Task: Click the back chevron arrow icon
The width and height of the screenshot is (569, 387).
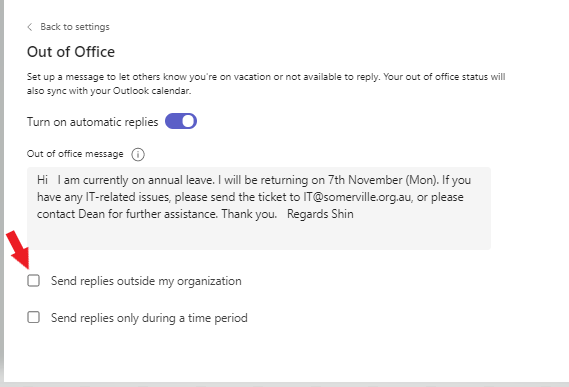Action: point(30,27)
